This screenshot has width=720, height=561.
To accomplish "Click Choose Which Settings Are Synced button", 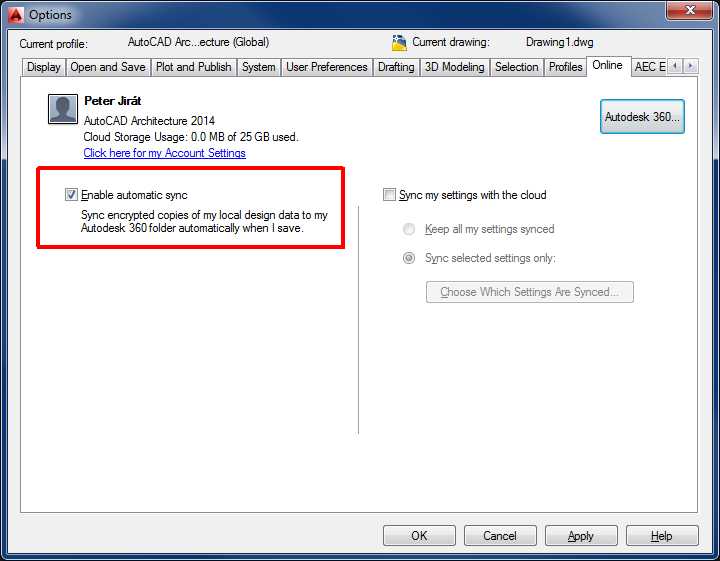I will point(529,292).
